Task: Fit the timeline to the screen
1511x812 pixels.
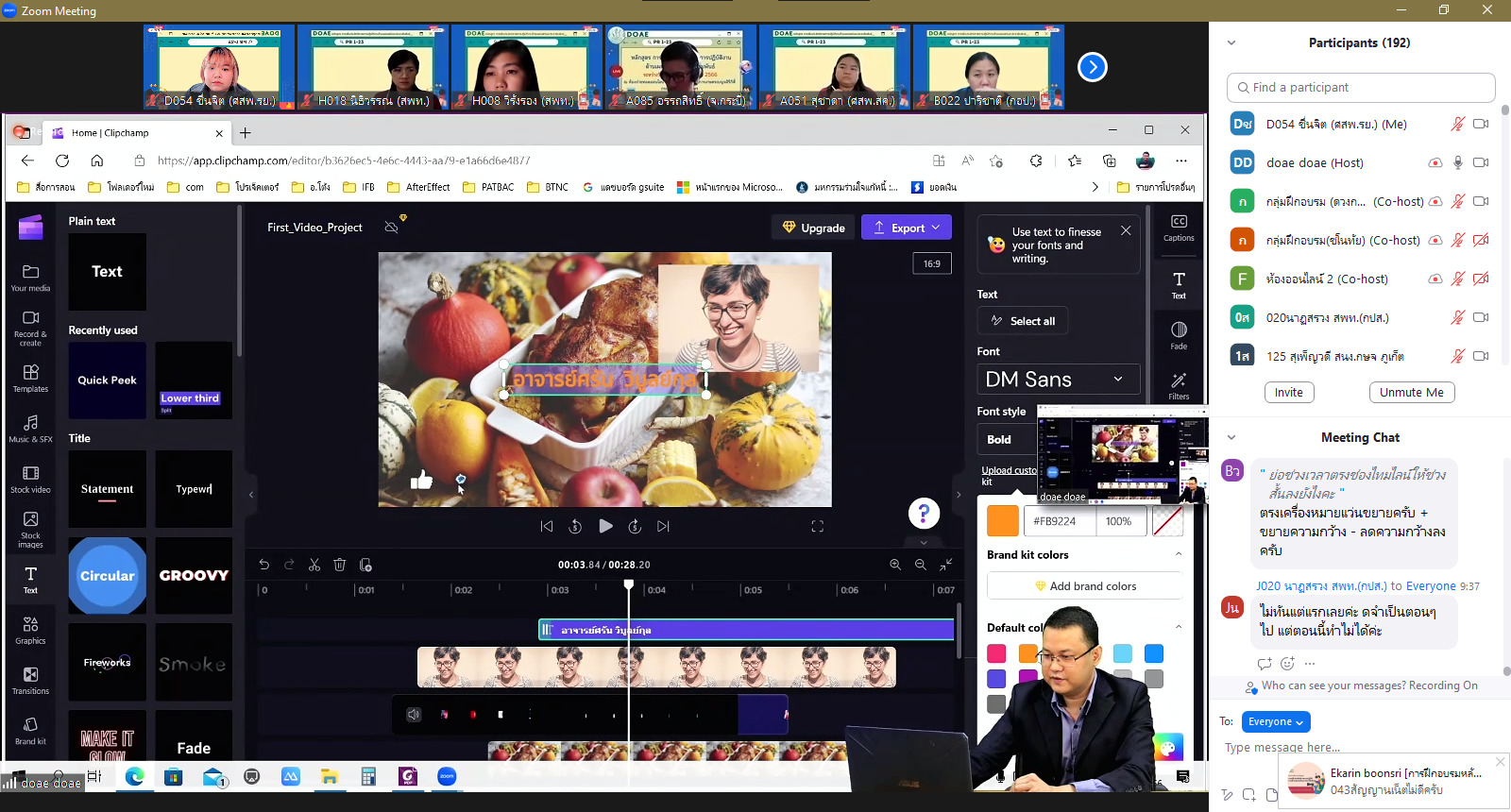Action: [x=945, y=565]
